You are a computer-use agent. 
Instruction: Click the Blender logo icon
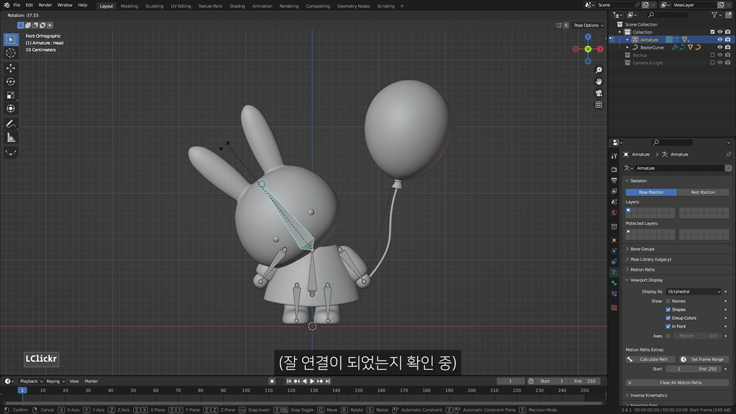[x=6, y=5]
